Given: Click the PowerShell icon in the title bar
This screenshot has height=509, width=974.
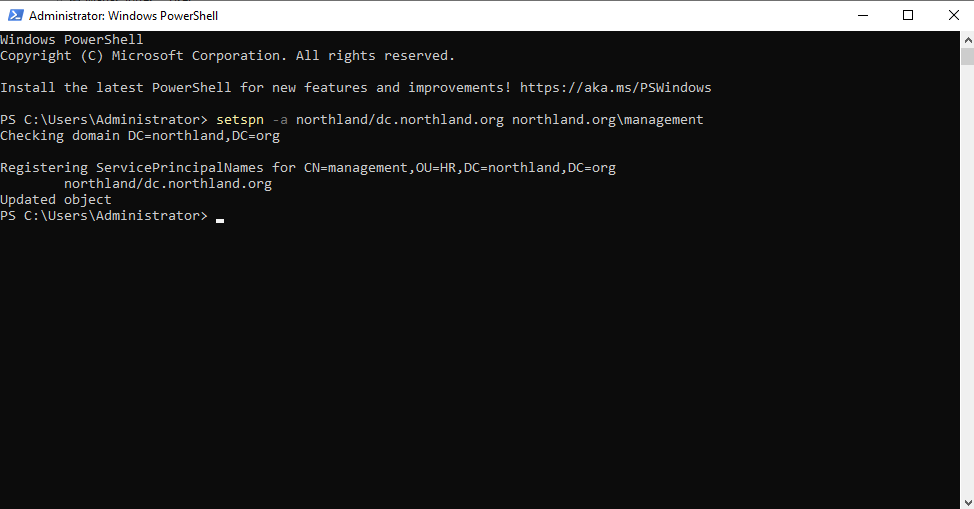Looking at the screenshot, I should (x=13, y=15).
